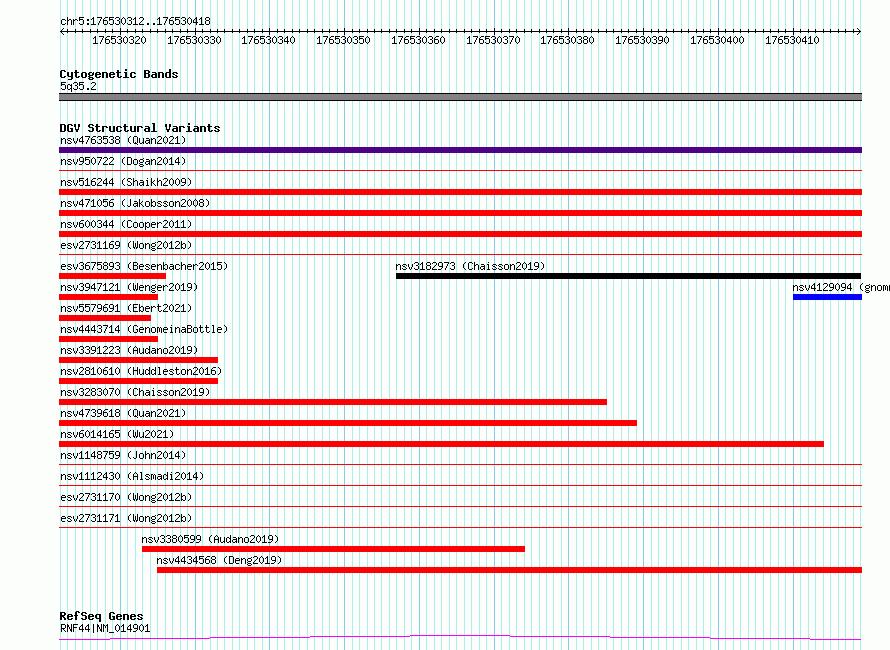Click nsv3182973 (Chaisson2019) label
Viewport: 890px width, 650px height.
coord(470,266)
